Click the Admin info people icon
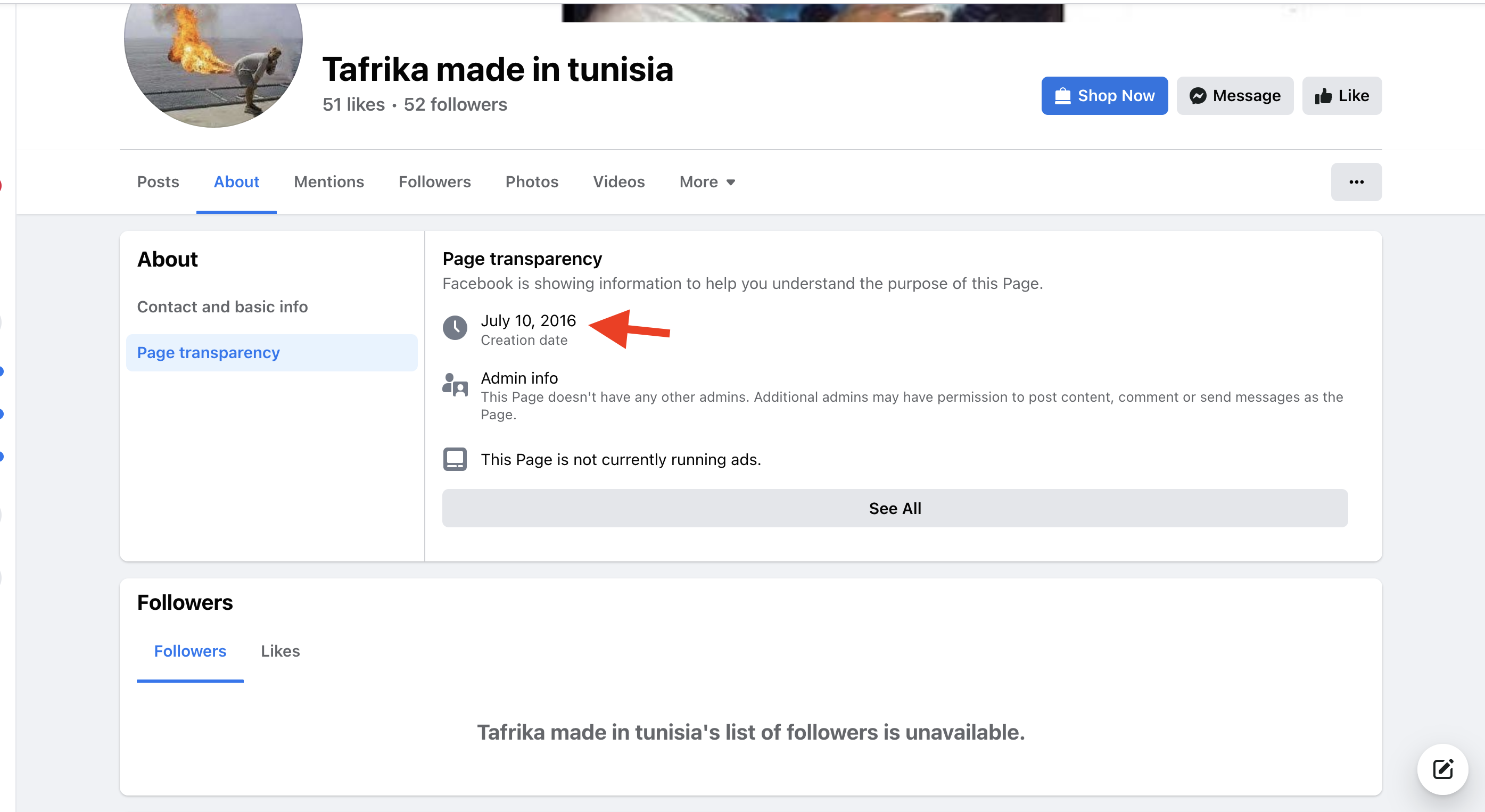The height and width of the screenshot is (812, 1485). click(455, 384)
